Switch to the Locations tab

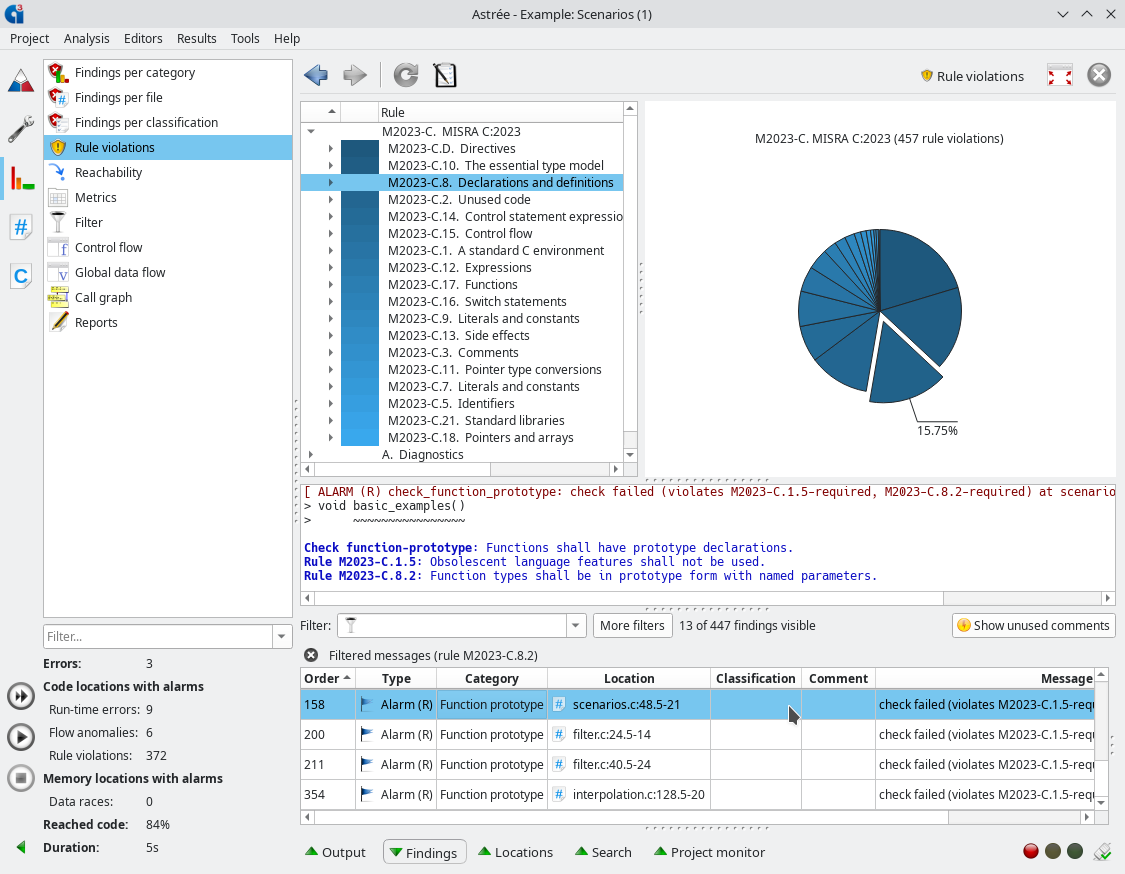pos(515,852)
